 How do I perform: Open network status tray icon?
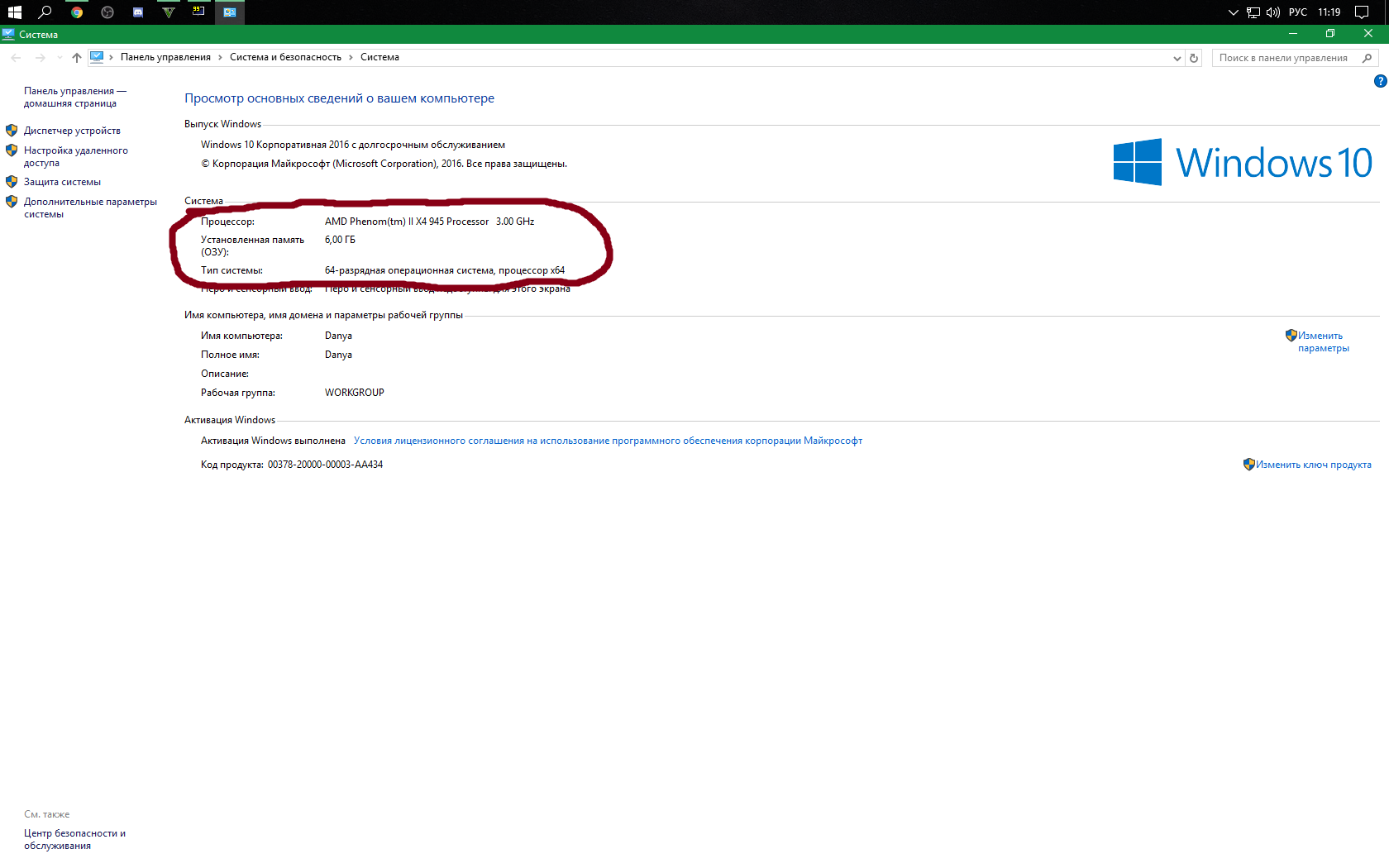[x=1253, y=12]
